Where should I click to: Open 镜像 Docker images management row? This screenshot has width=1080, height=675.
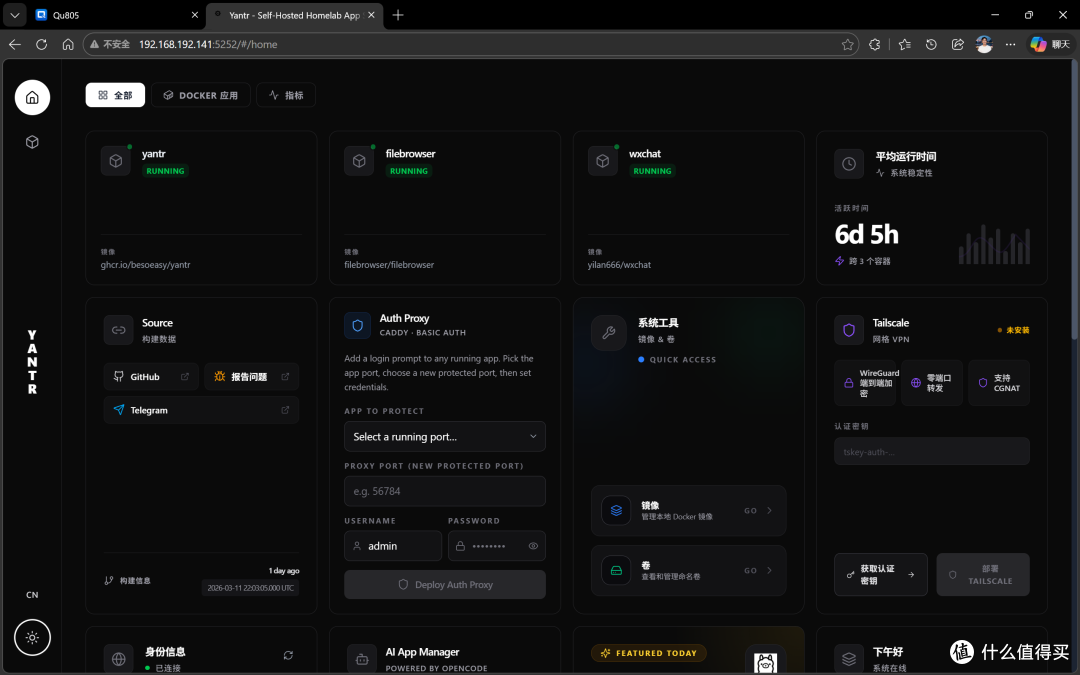click(x=689, y=510)
